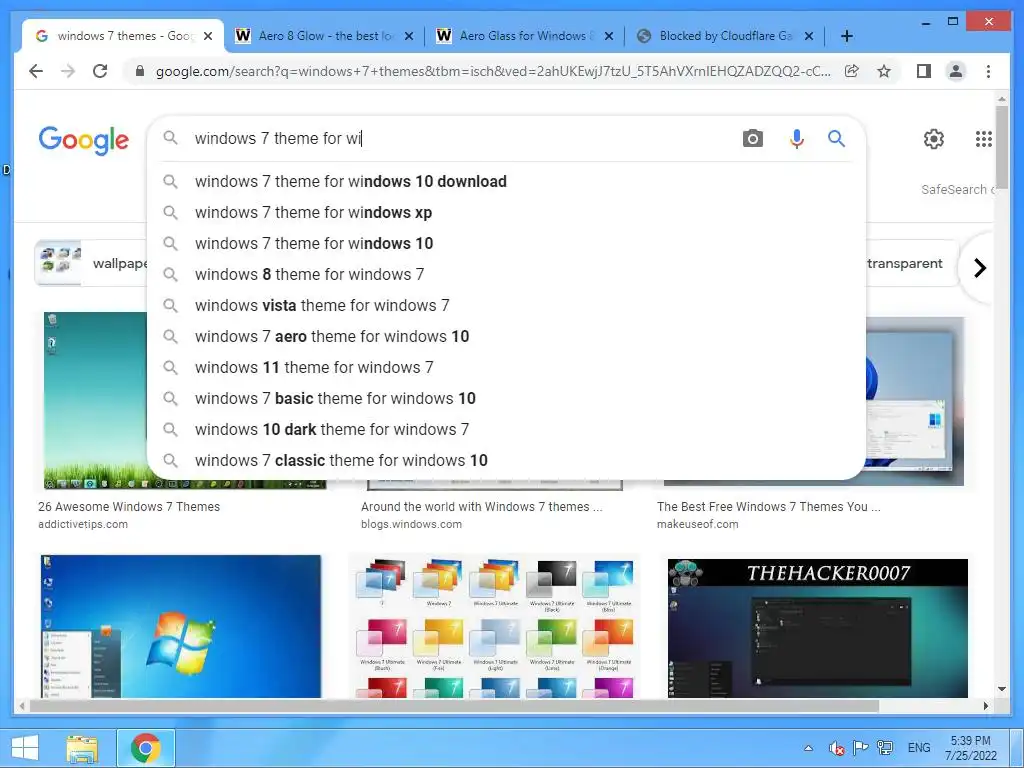The width and height of the screenshot is (1024, 768).
Task: Switch to 'Aero Glass for Windows' tab
Action: click(526, 36)
